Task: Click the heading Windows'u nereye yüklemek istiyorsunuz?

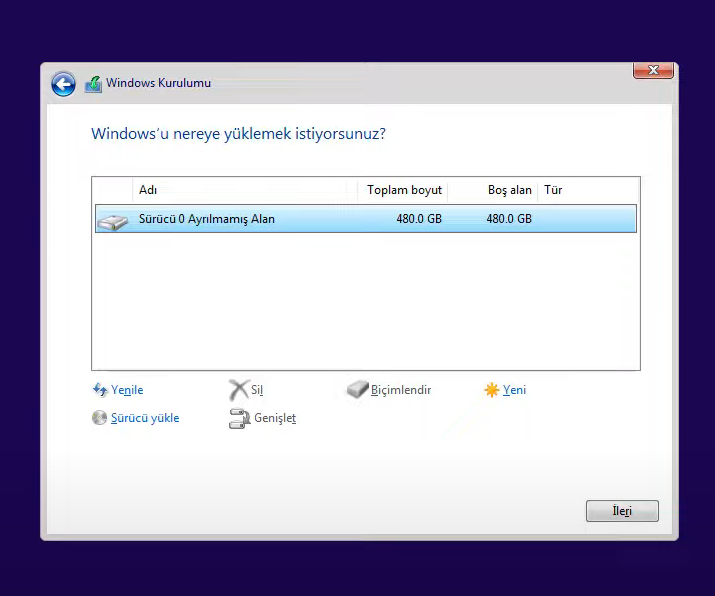Action: click(238, 134)
